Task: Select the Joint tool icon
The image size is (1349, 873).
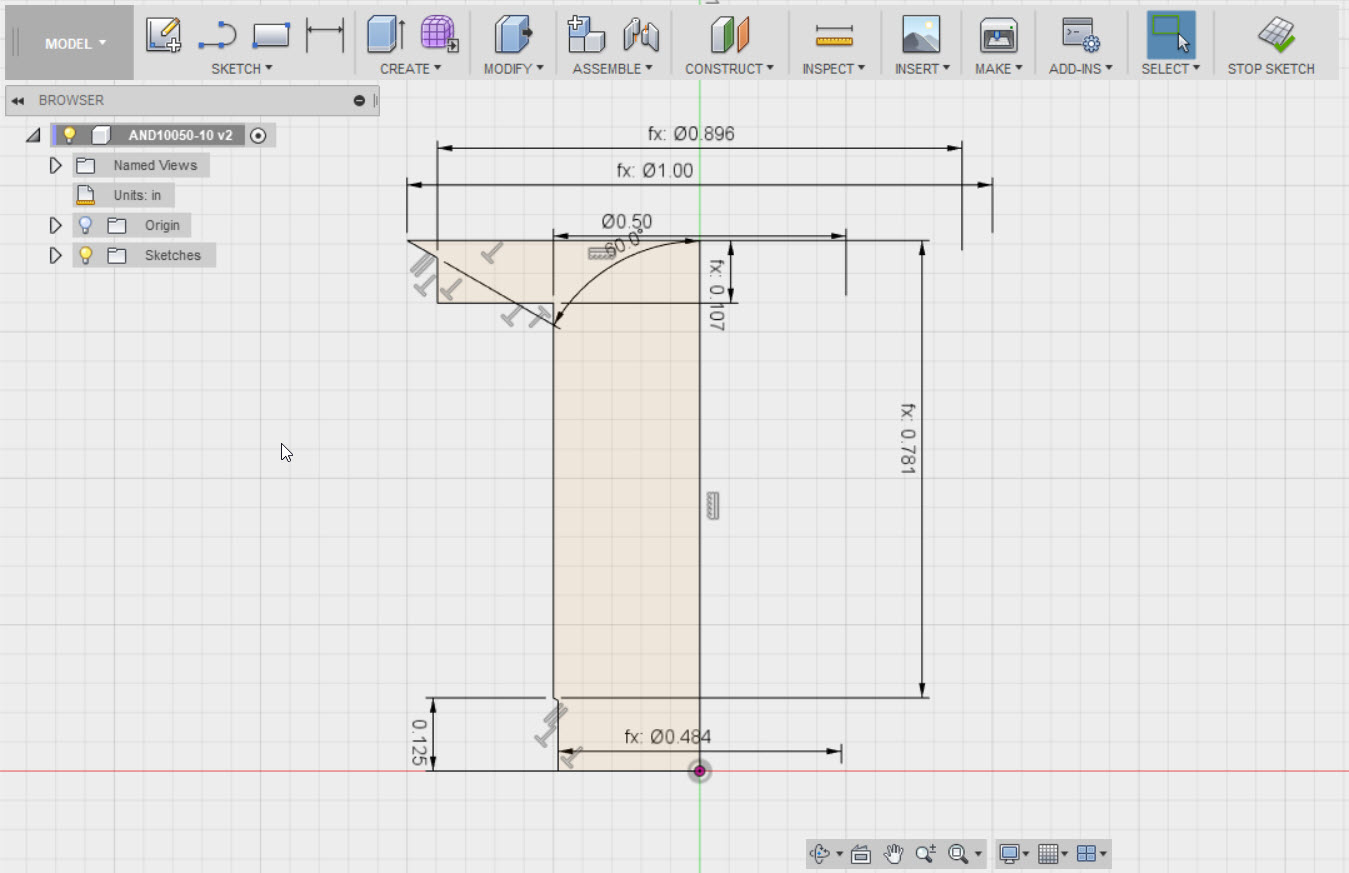Action: [x=641, y=33]
